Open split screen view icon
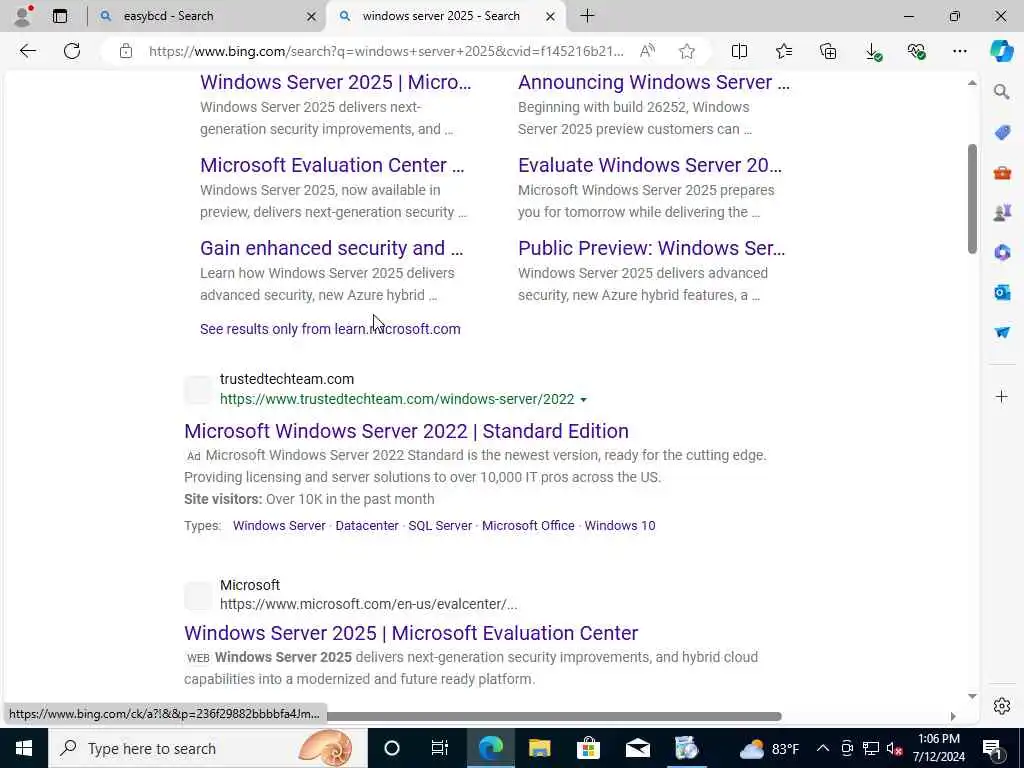Image resolution: width=1024 pixels, height=768 pixels. coord(739,51)
